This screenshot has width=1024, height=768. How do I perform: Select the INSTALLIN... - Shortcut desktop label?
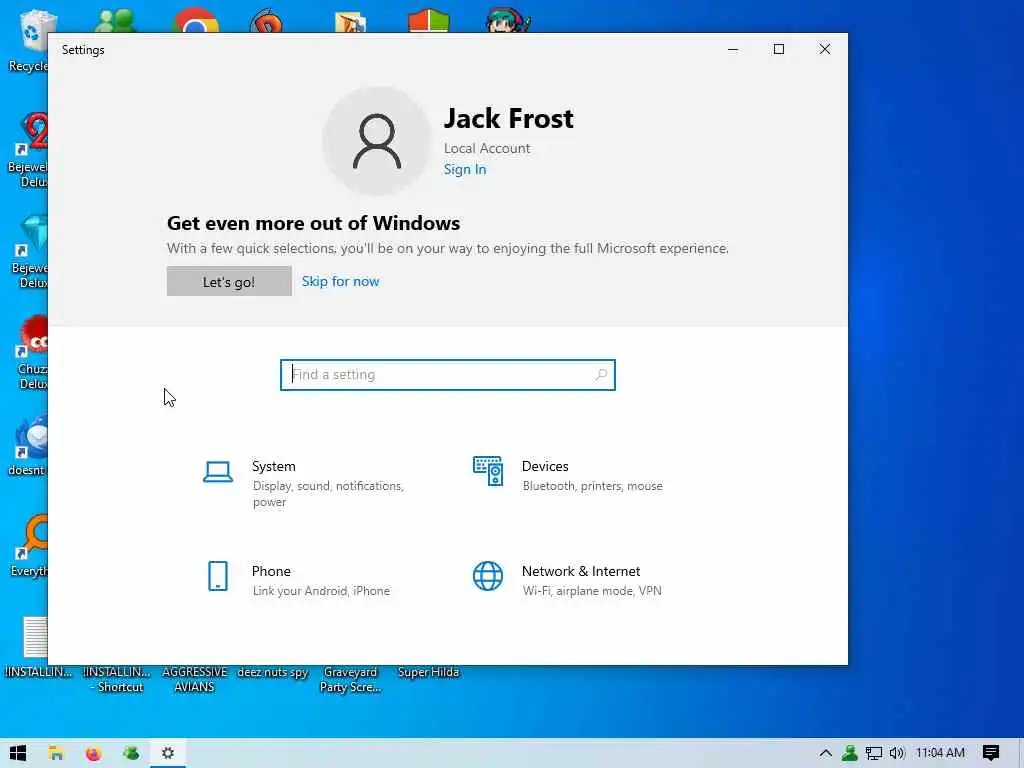(x=117, y=679)
